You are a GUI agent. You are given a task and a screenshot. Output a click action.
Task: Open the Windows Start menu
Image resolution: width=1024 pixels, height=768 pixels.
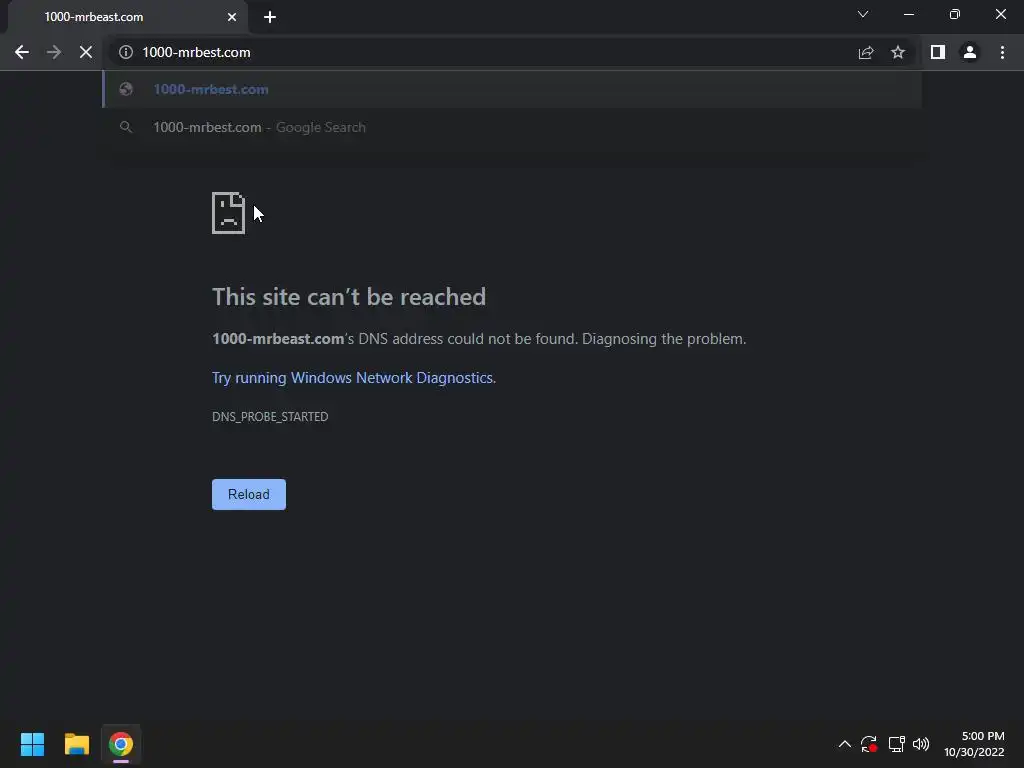32,744
